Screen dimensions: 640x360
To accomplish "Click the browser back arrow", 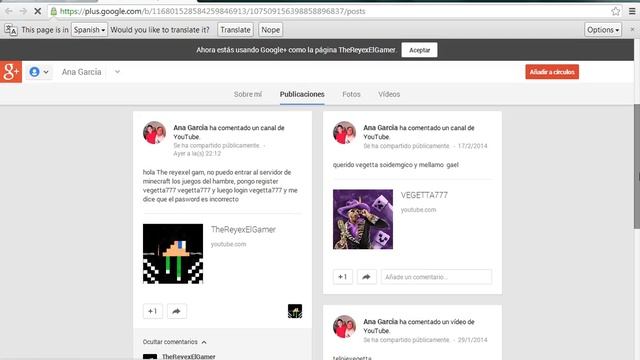I will click(8, 11).
